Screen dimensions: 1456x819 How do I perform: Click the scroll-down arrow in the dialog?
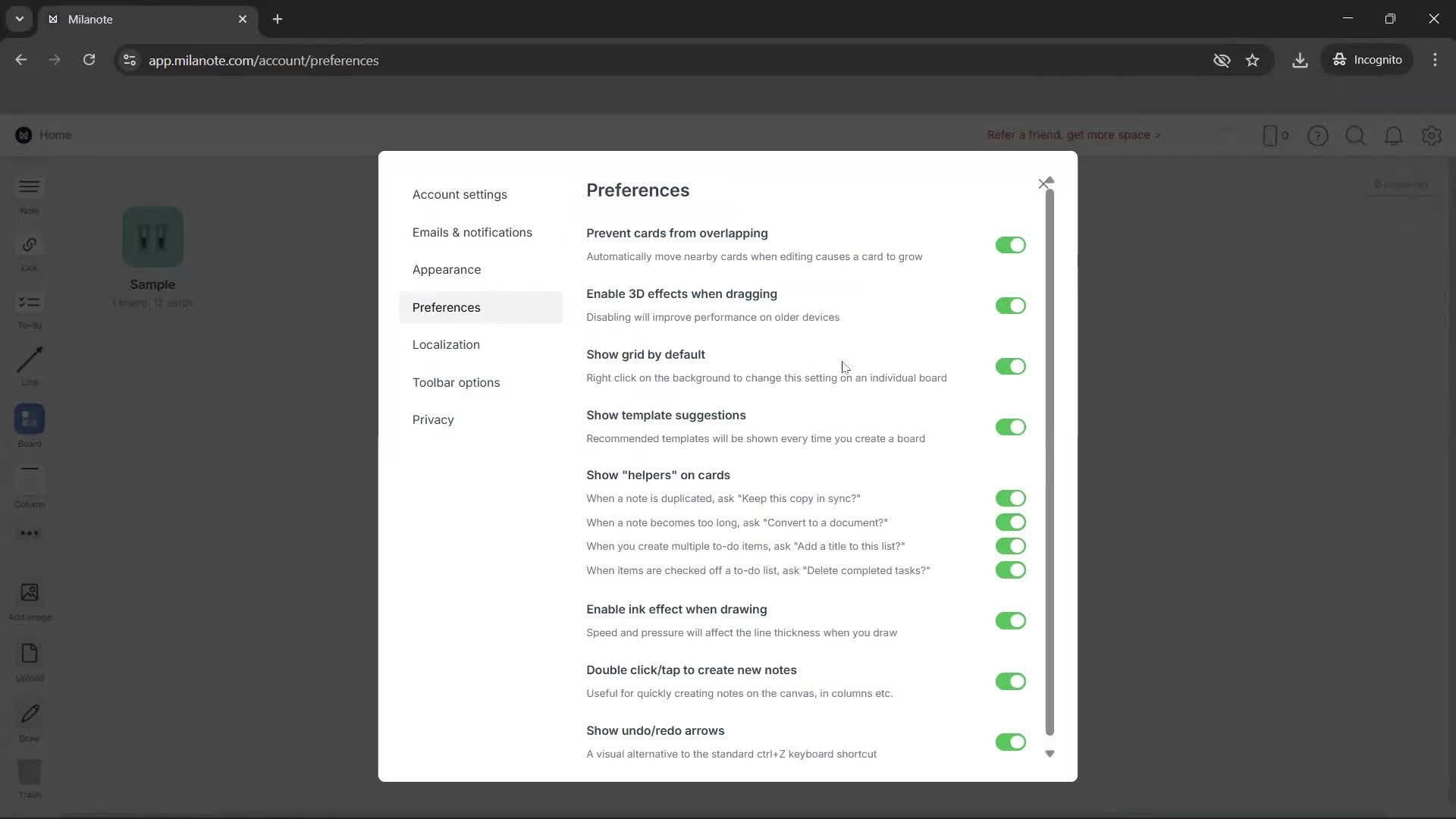click(1050, 753)
